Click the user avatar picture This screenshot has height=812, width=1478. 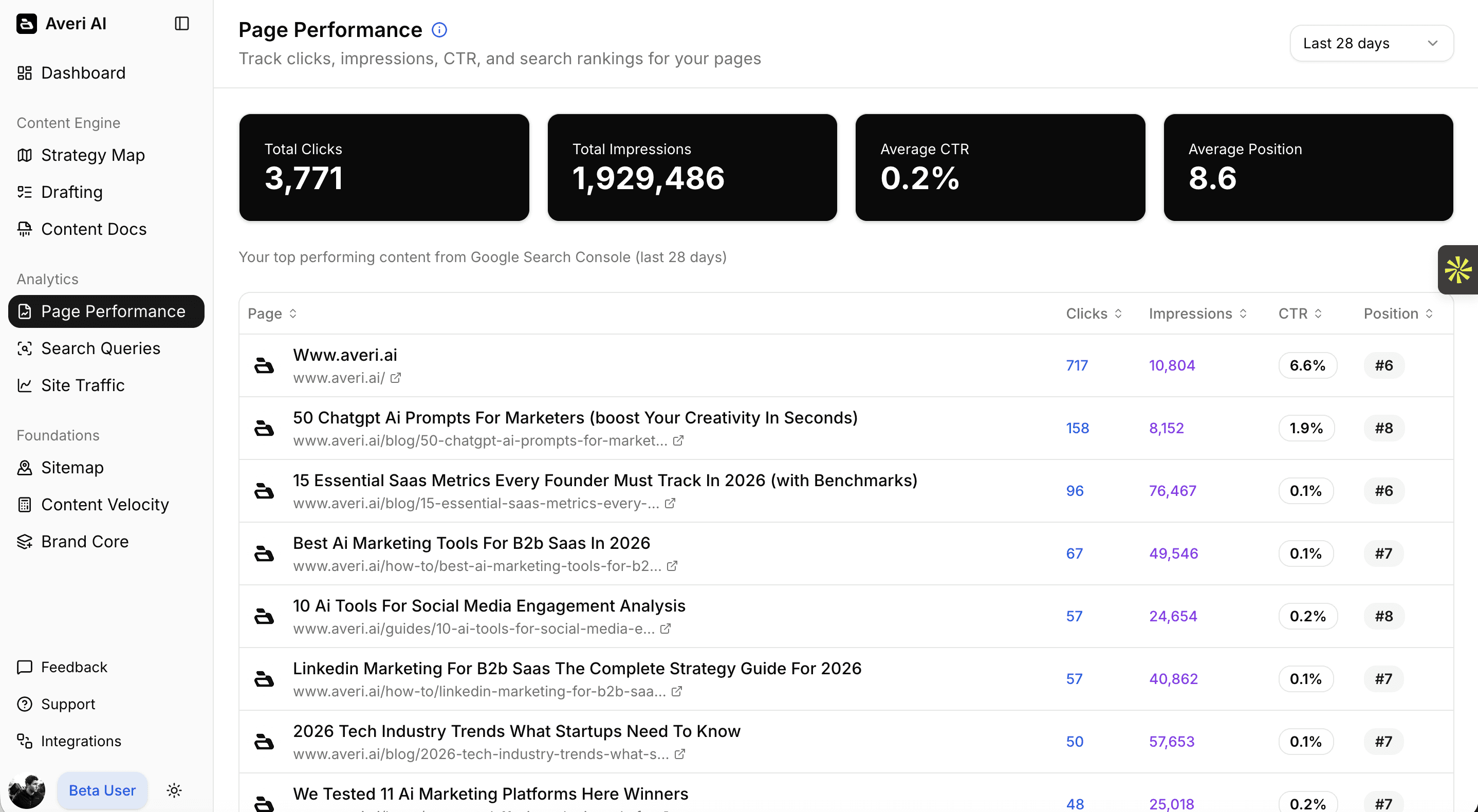[26, 790]
